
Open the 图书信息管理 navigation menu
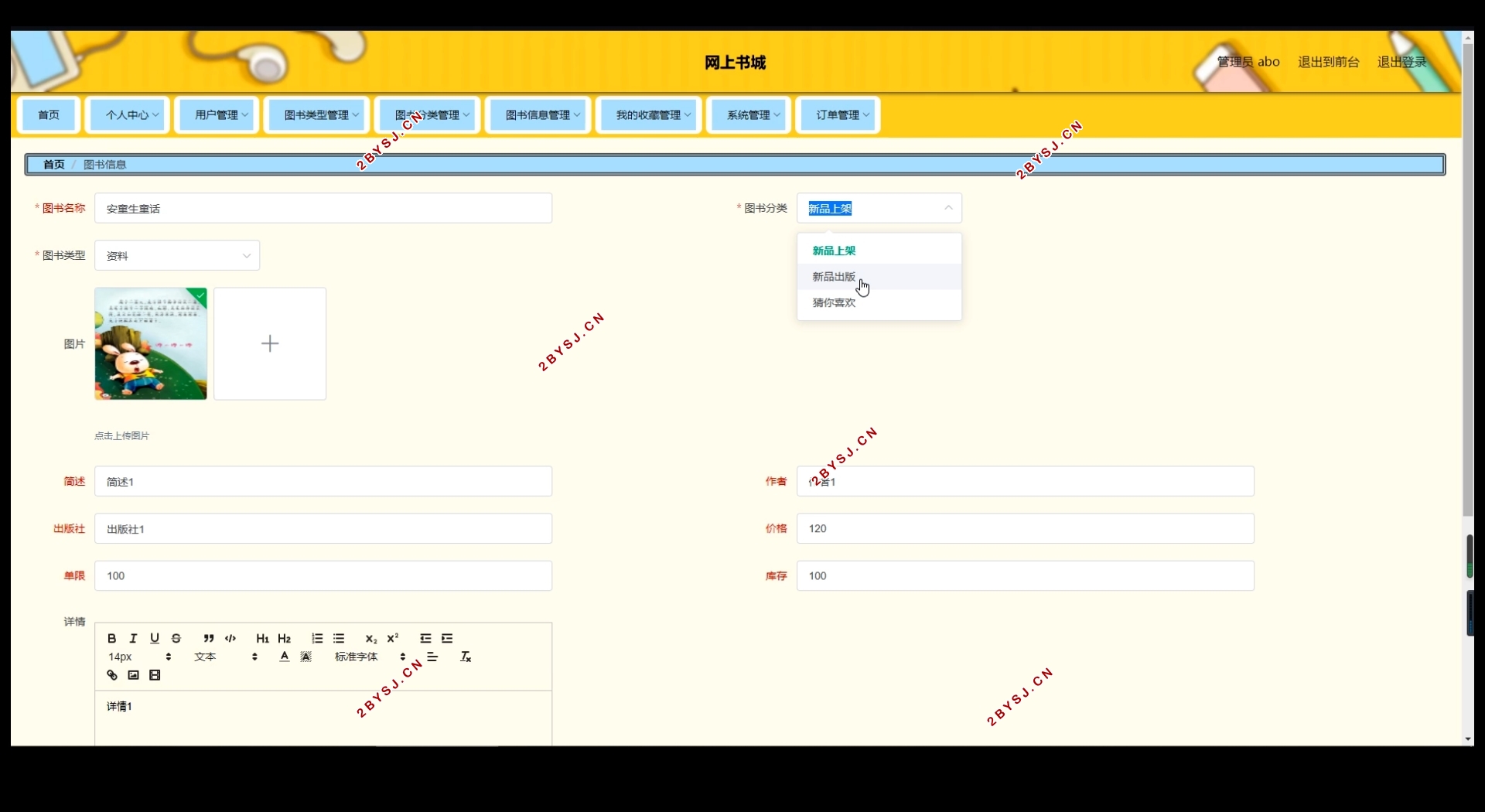click(x=538, y=114)
